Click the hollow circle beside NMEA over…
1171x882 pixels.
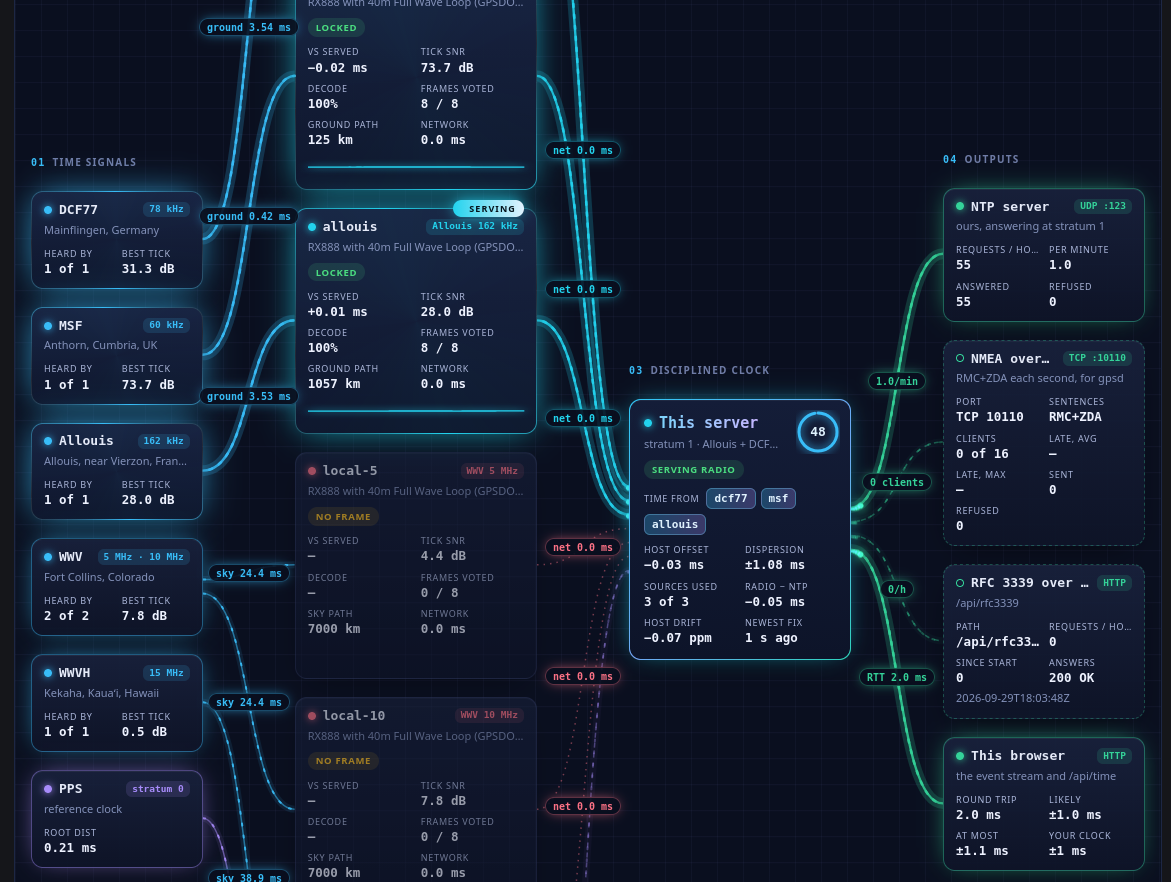tap(960, 358)
